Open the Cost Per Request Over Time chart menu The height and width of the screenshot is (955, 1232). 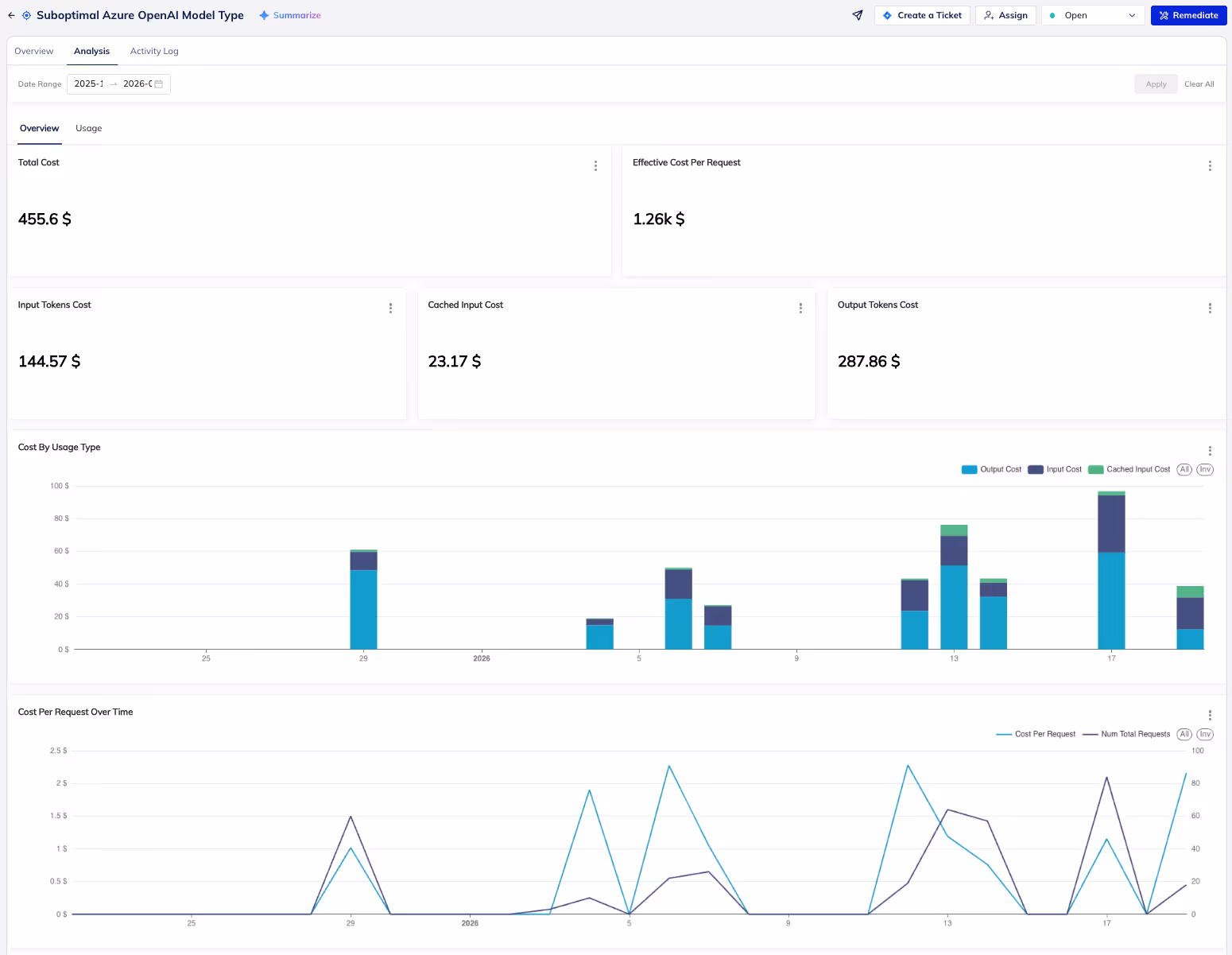1210,715
